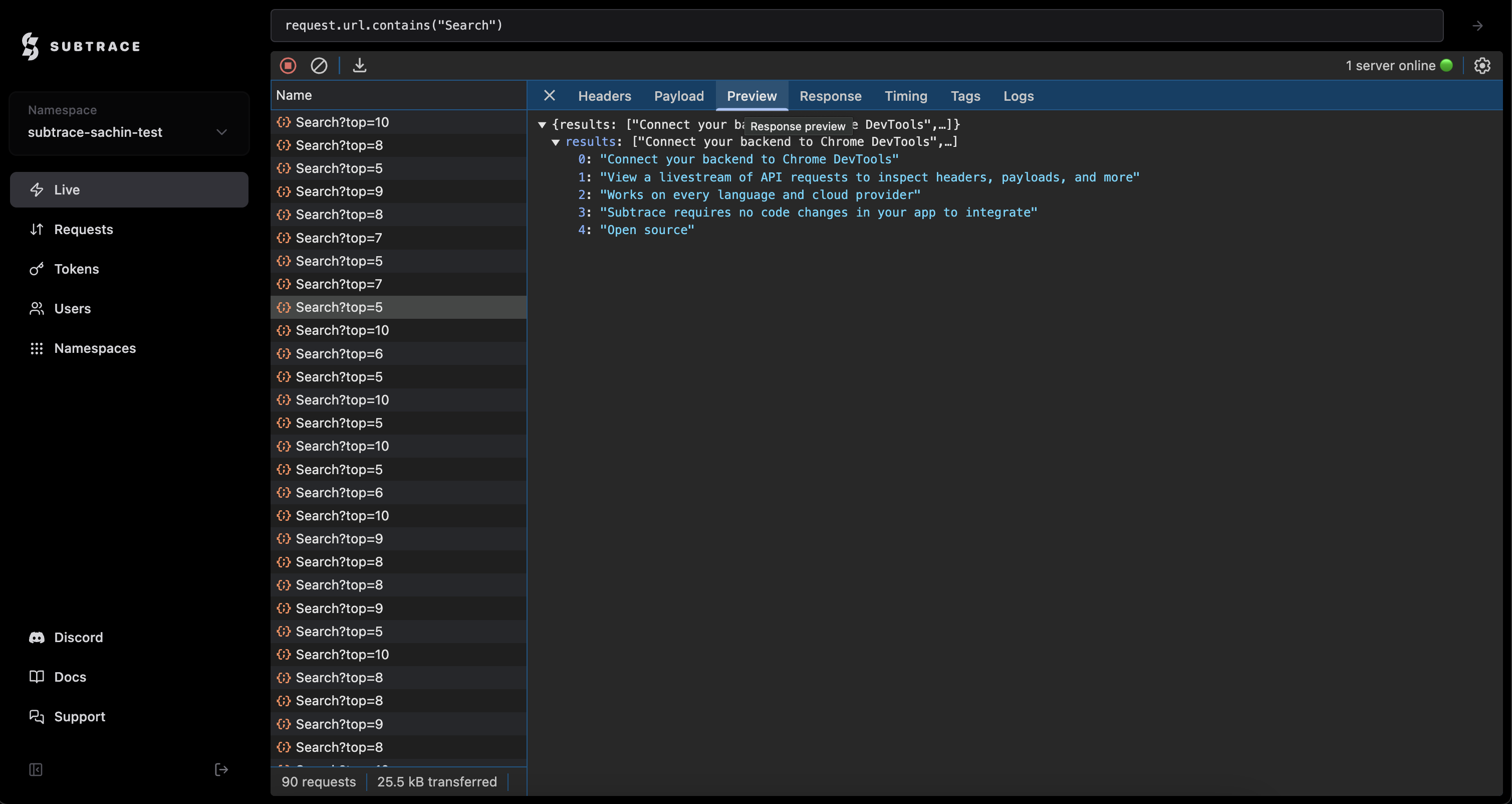Navigate to Users
Viewport: 1512px width, 804px height.
pyautogui.click(x=129, y=309)
